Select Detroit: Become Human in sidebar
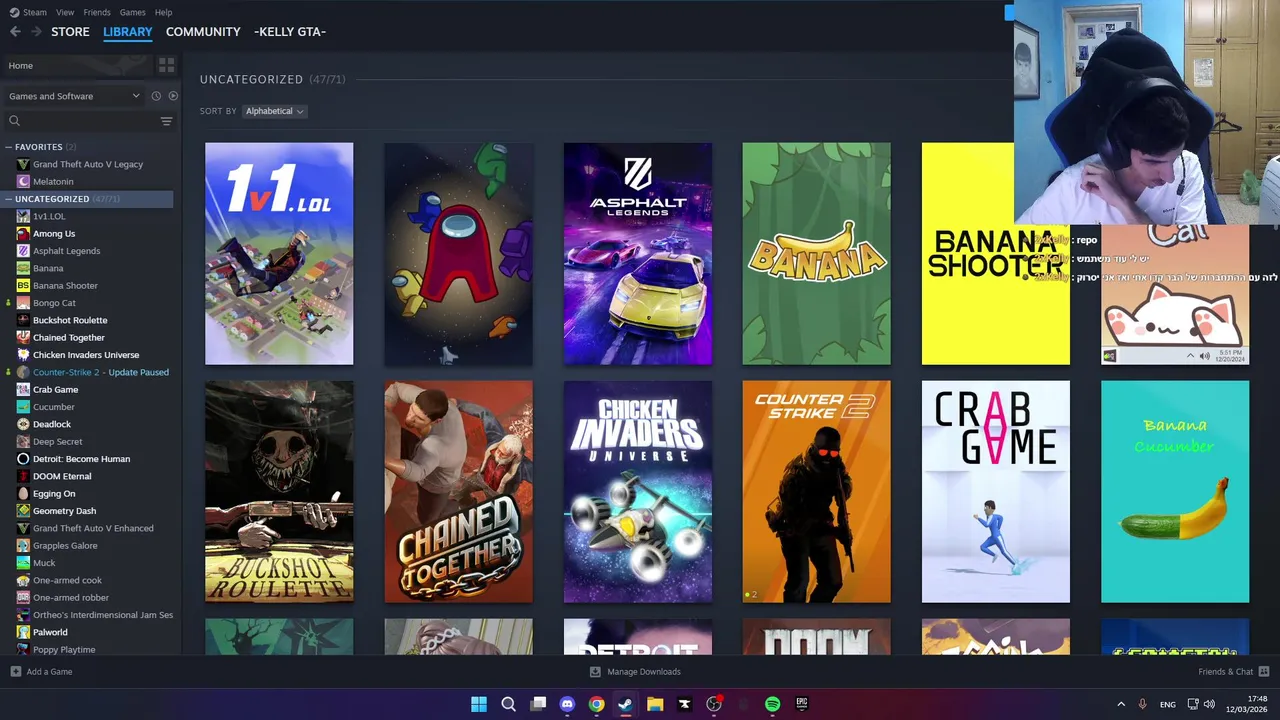The height and width of the screenshot is (720, 1280). tap(81, 459)
